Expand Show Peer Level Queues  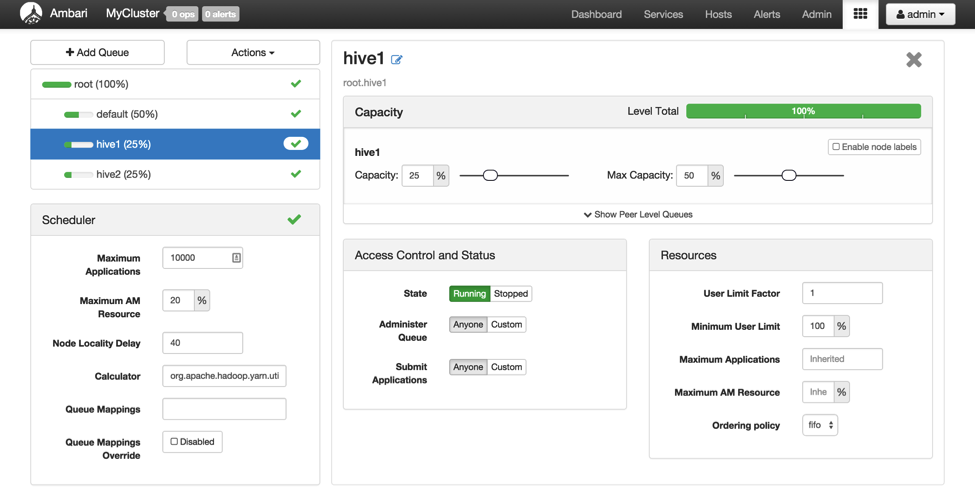[638, 214]
